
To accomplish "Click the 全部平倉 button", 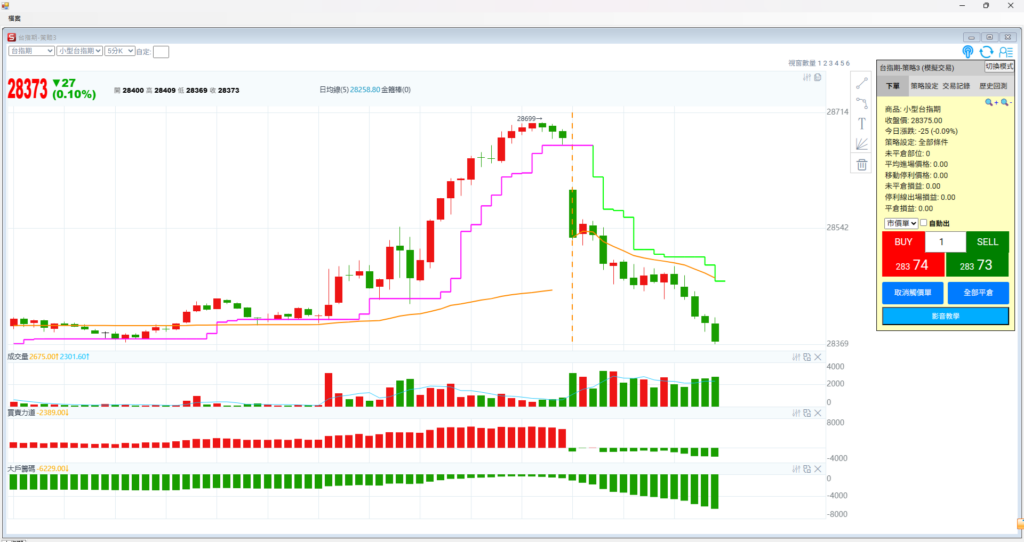I will coord(977,294).
